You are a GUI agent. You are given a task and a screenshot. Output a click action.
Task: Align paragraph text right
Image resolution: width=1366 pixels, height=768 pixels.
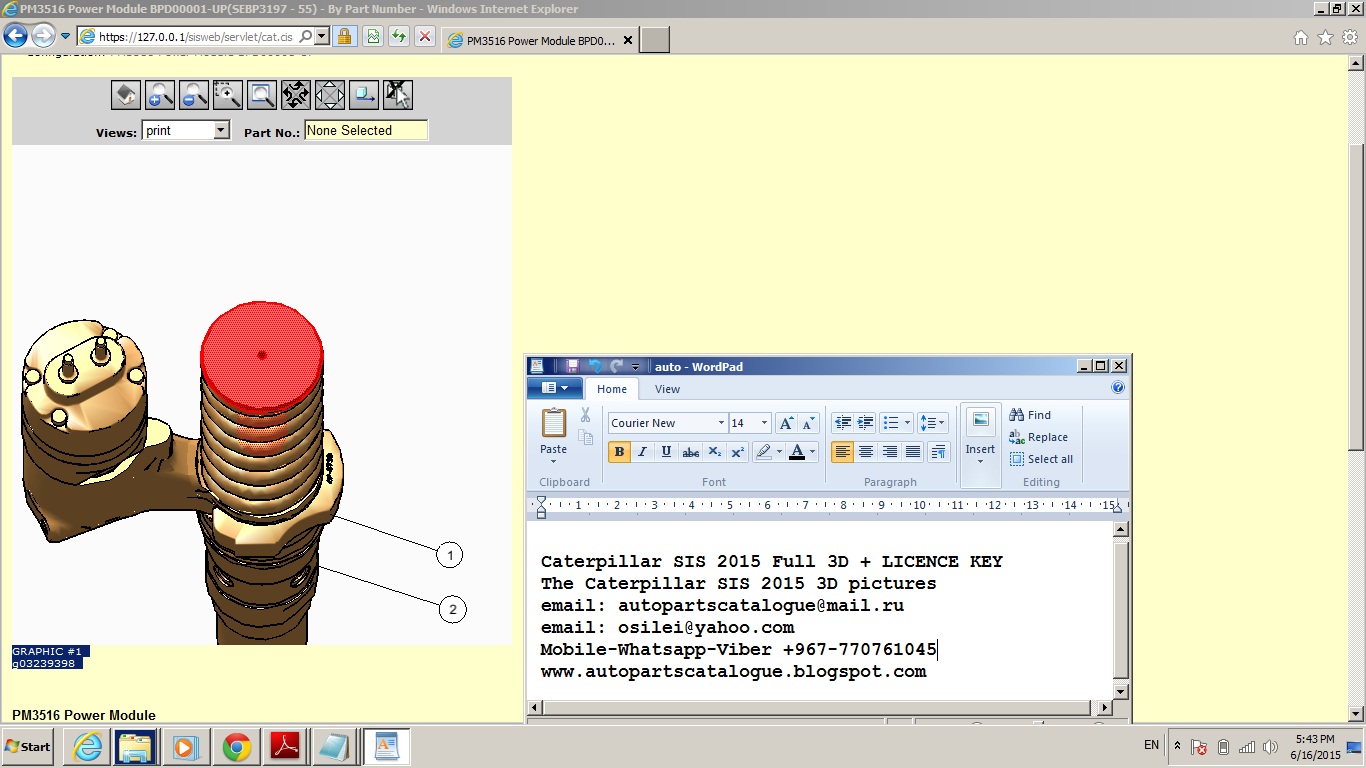[x=889, y=452]
